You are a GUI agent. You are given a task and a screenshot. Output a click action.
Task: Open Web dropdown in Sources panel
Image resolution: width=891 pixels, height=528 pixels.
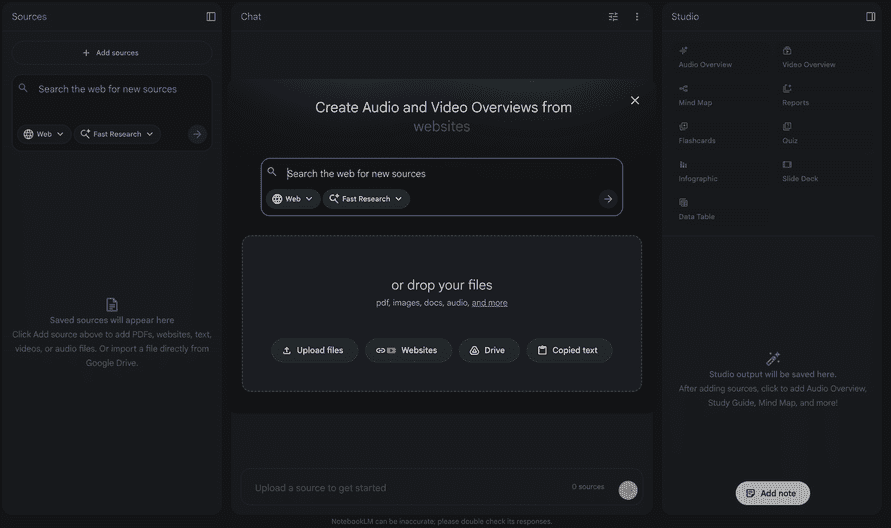click(x=44, y=134)
